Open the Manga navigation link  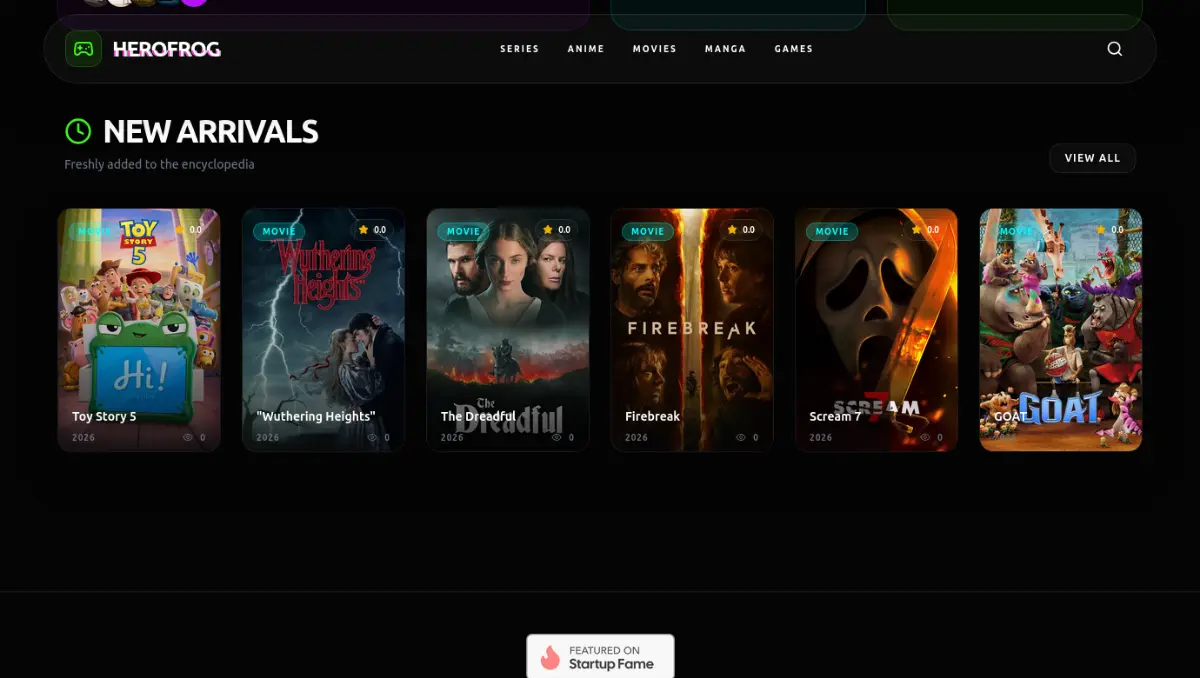pyautogui.click(x=725, y=49)
